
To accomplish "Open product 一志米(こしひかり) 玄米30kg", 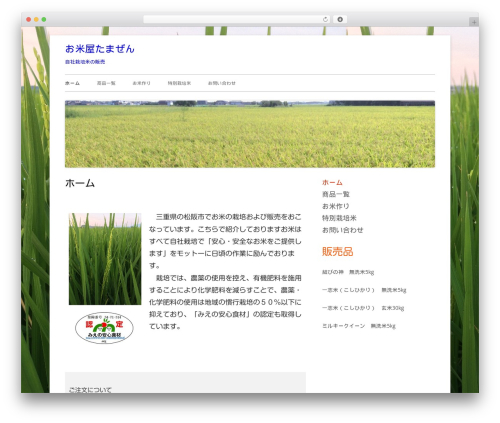I will (x=363, y=308).
